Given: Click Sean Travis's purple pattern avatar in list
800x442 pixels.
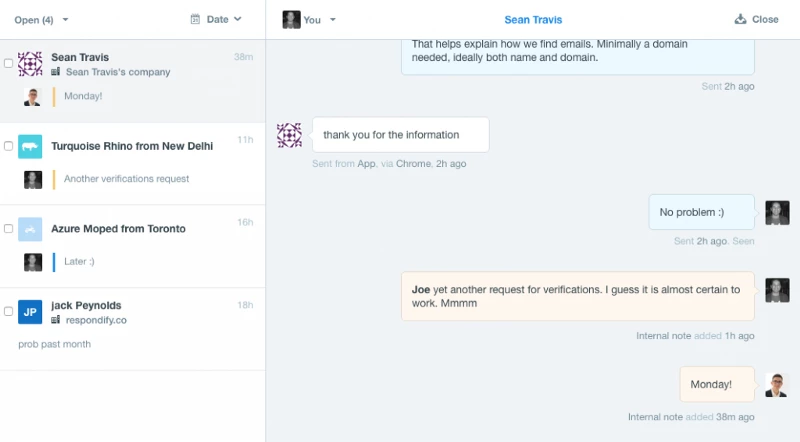Looking at the screenshot, I should [30, 64].
